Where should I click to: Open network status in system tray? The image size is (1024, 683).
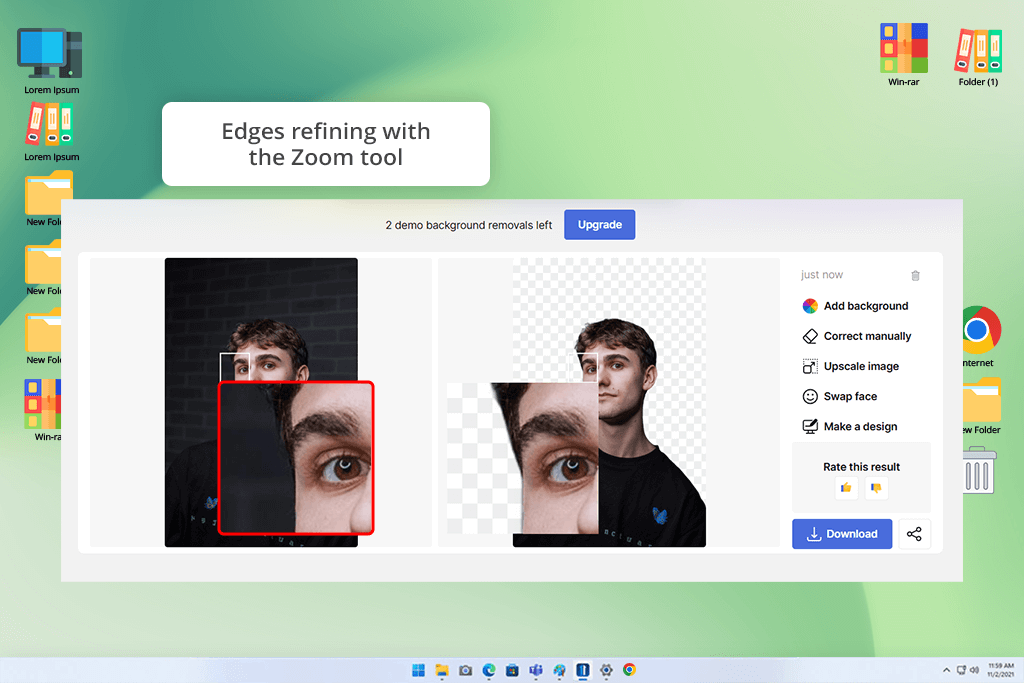tap(961, 670)
